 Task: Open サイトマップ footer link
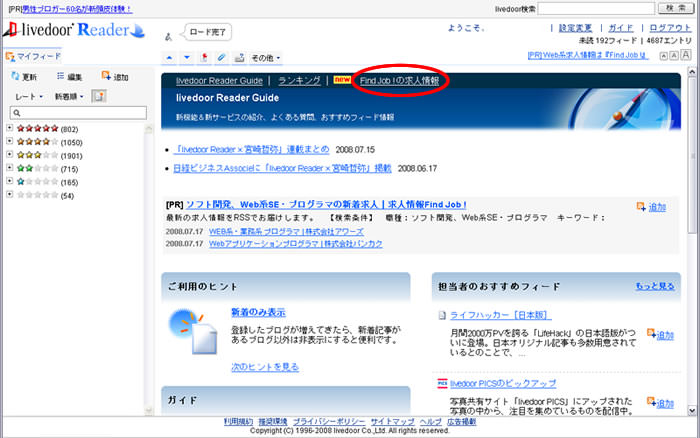tap(392, 421)
